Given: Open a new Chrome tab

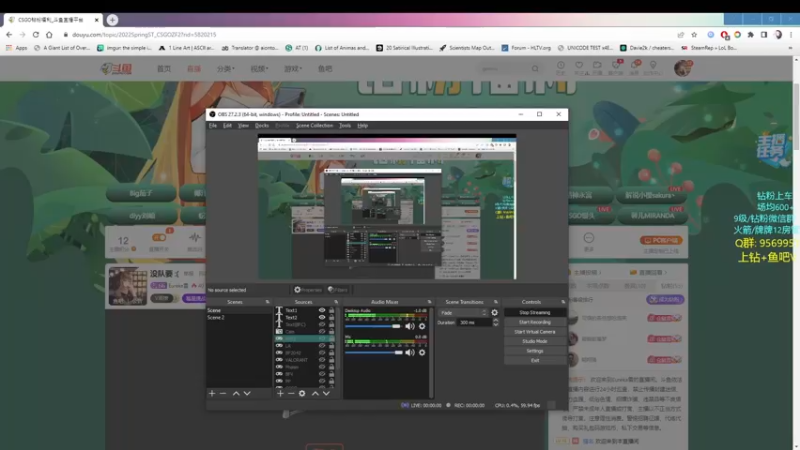Looking at the screenshot, I should pos(112,19).
